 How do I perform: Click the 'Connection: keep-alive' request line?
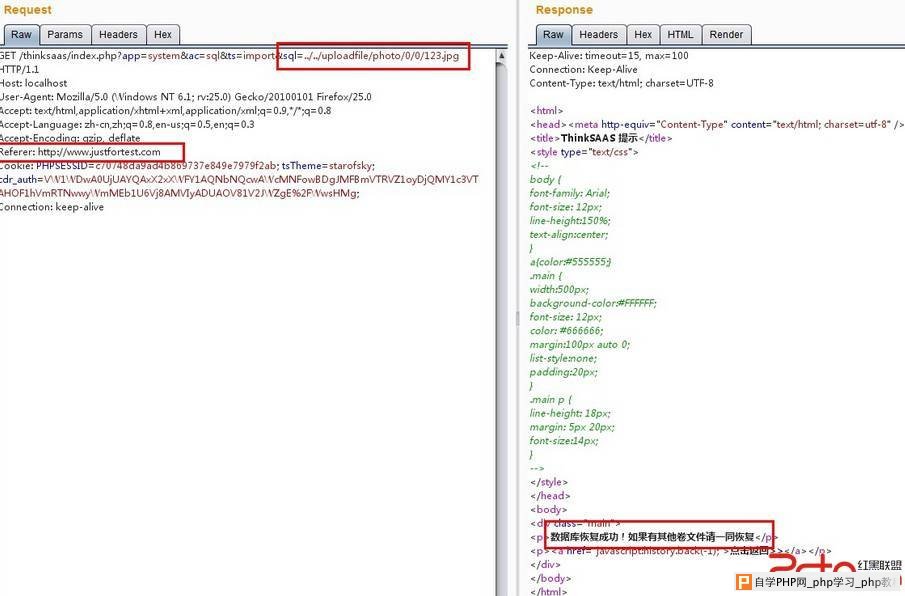click(x=52, y=207)
